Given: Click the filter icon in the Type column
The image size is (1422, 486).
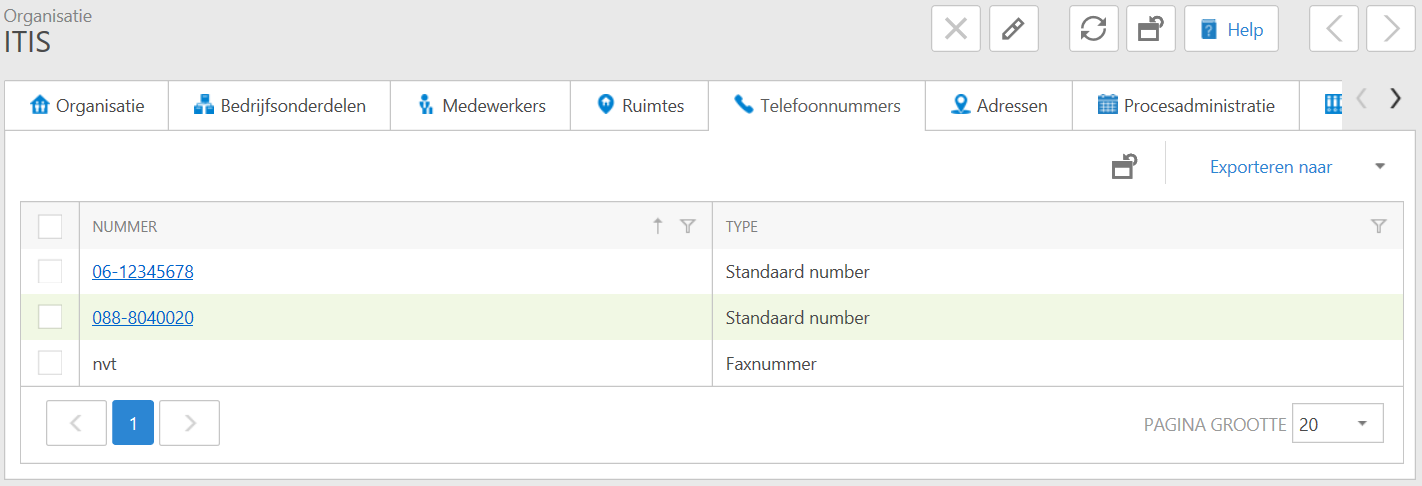Looking at the screenshot, I should coord(1378,227).
